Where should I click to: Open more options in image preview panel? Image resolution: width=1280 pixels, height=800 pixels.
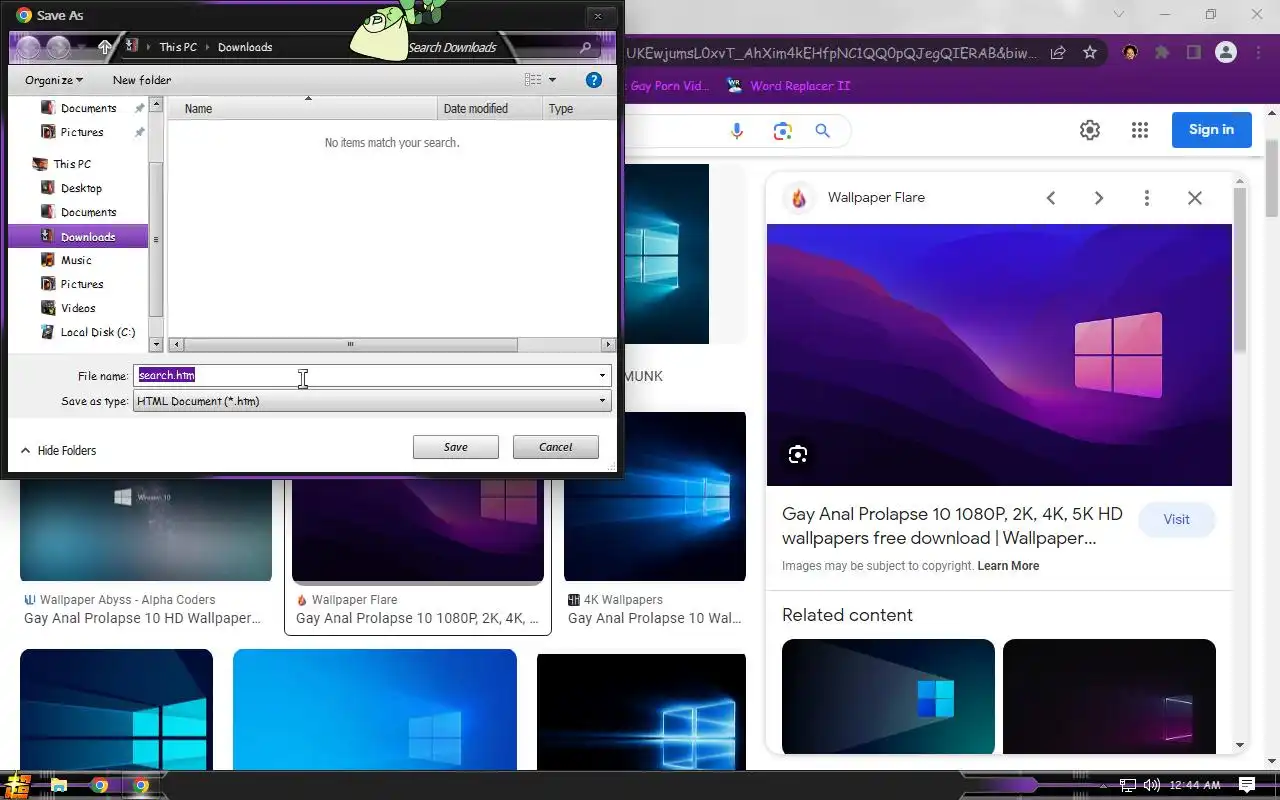pyautogui.click(x=1147, y=198)
